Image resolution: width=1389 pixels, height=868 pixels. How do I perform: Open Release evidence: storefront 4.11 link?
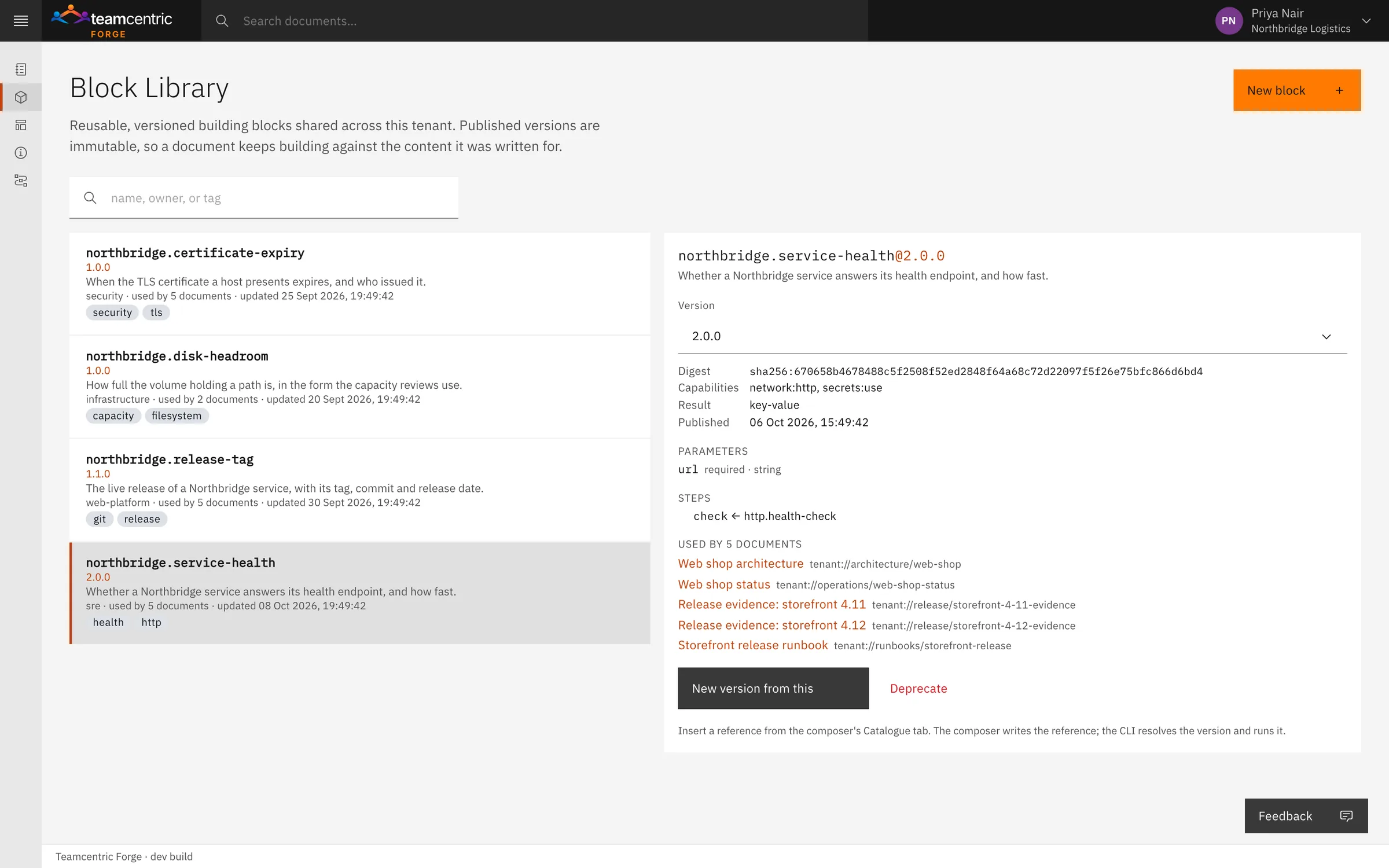[x=772, y=605]
